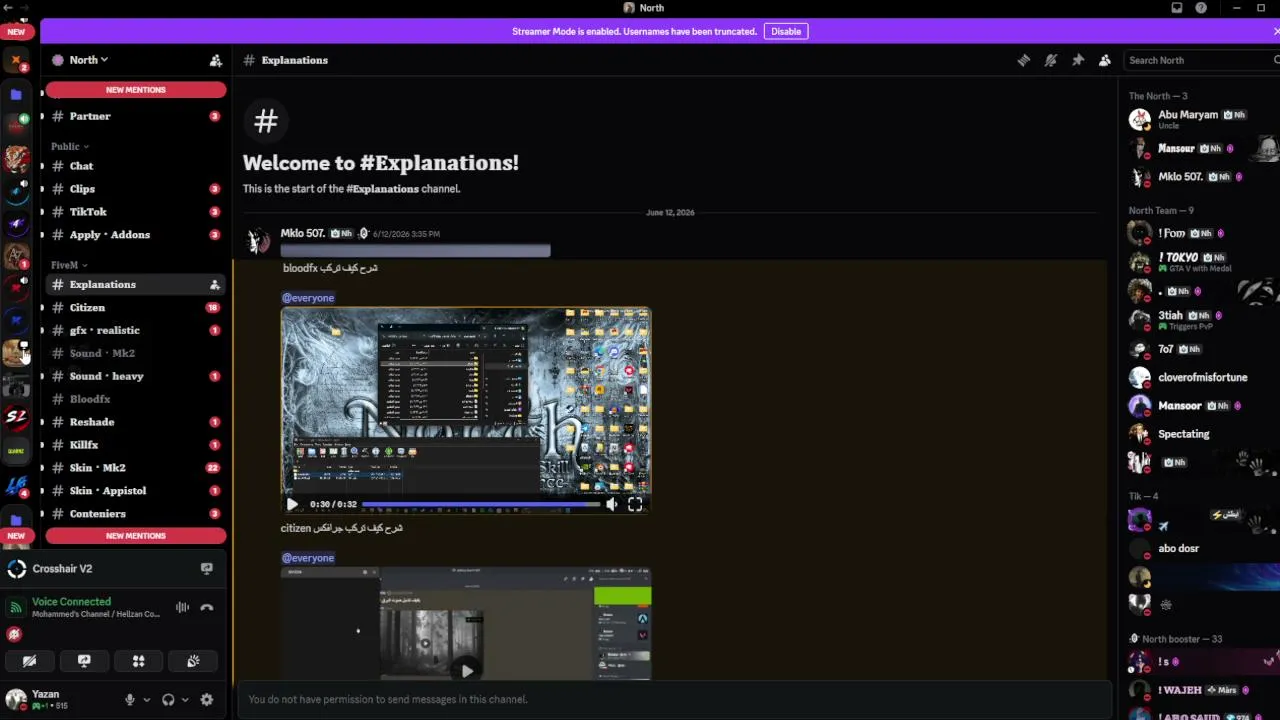Screen dimensions: 1280x720
Task: Play the citizen tutorial video
Action: [x=466, y=671]
